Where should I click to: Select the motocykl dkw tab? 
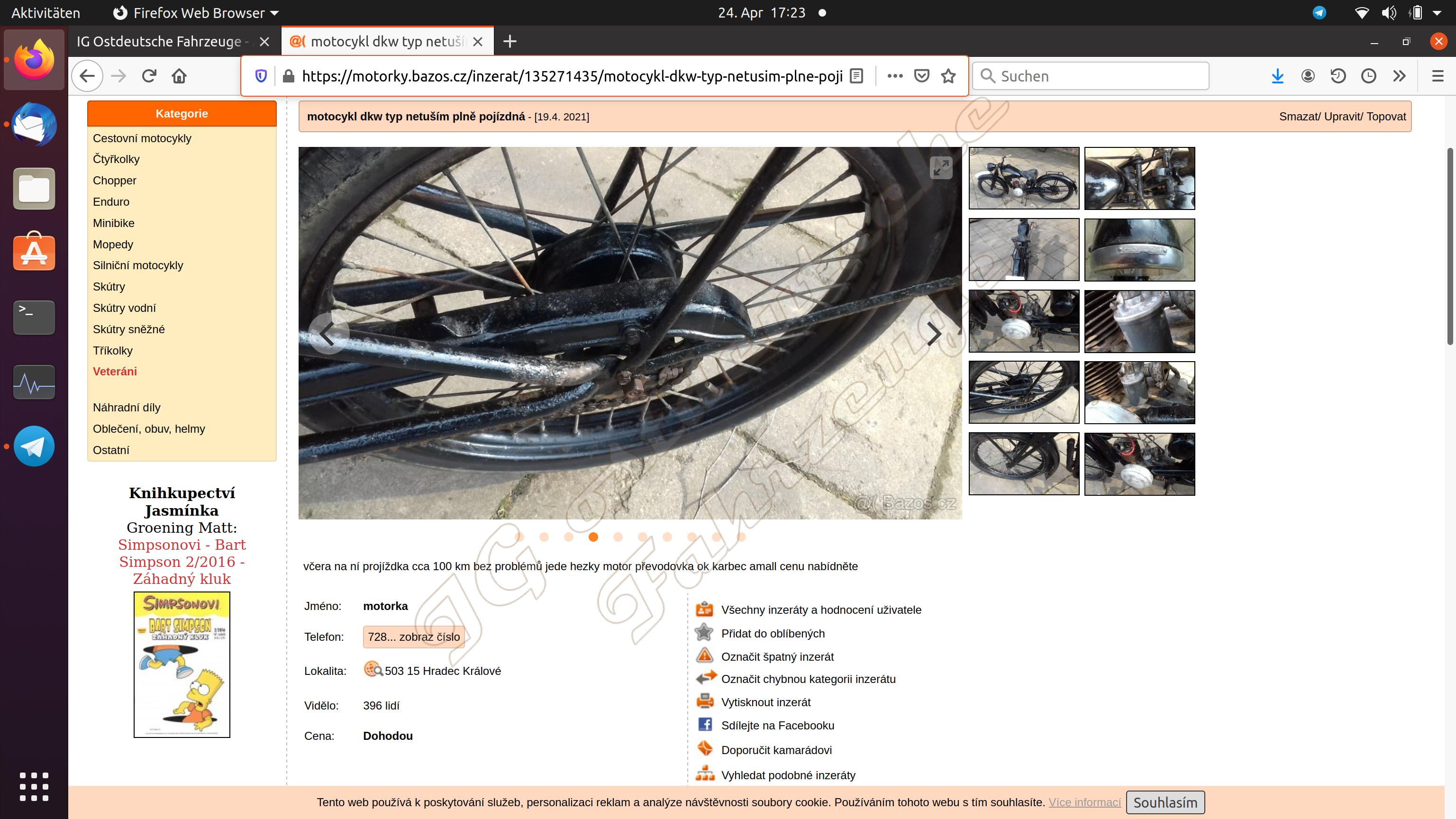tap(388, 41)
